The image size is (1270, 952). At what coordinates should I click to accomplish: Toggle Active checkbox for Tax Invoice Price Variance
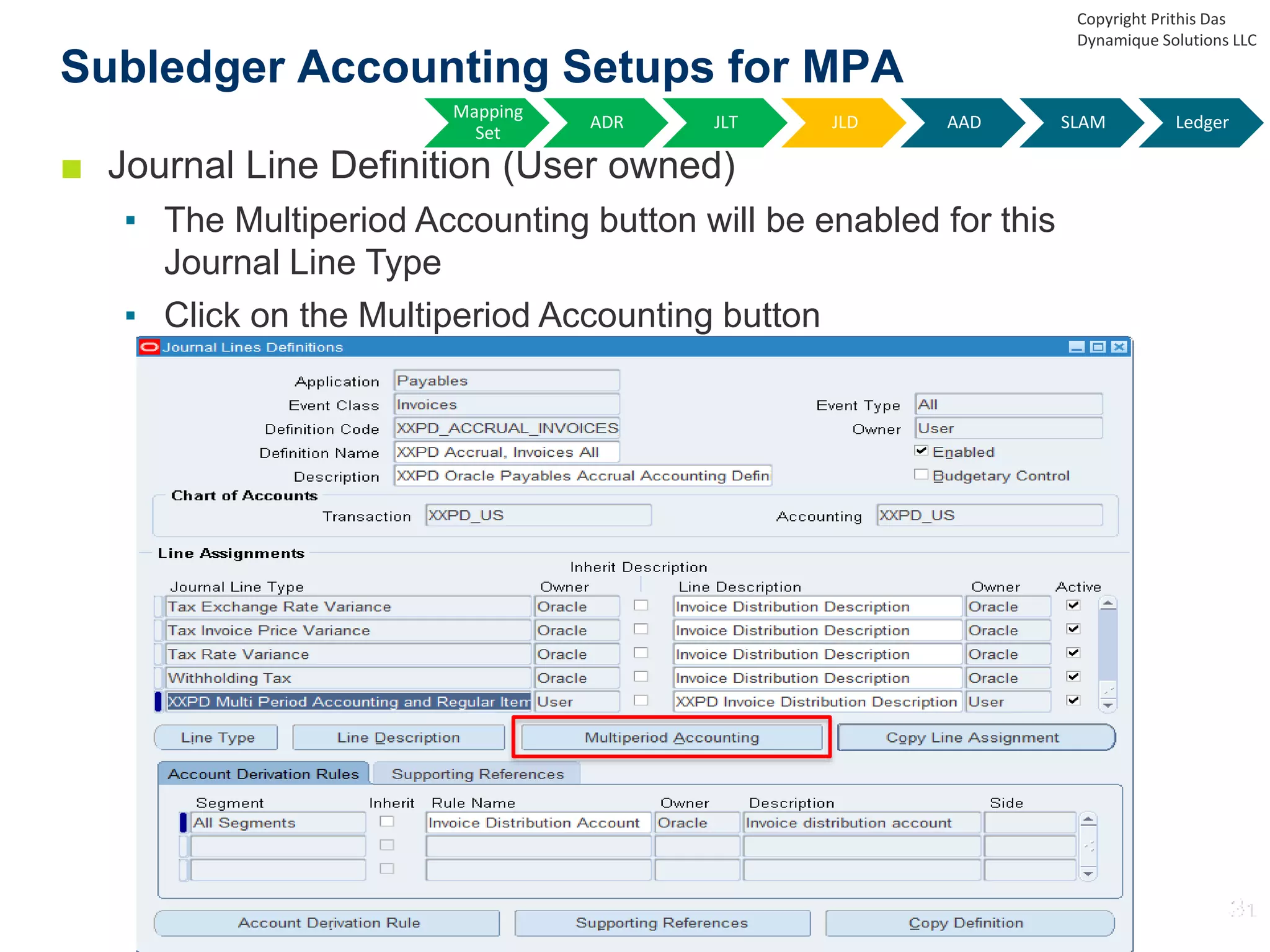point(1073,628)
